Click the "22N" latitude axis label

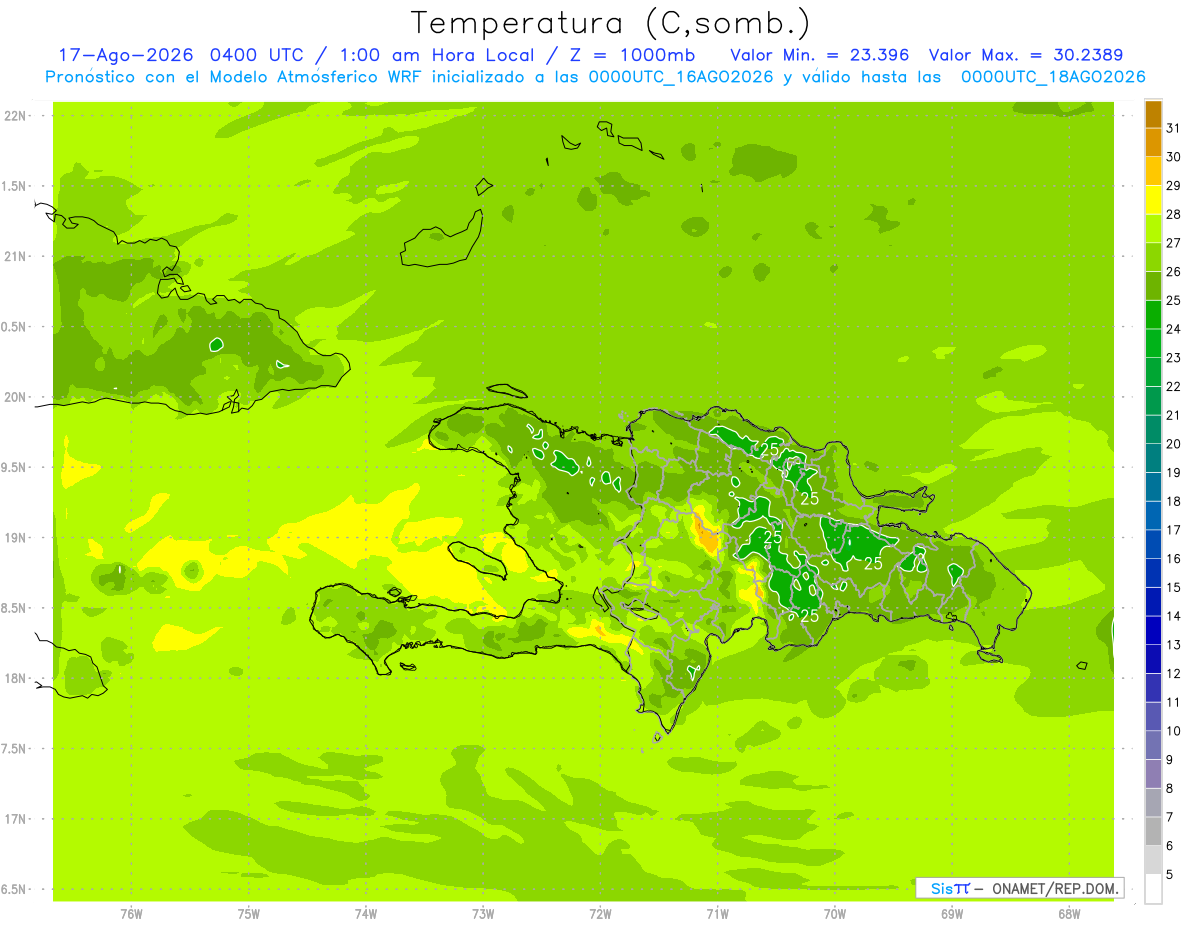16,116
